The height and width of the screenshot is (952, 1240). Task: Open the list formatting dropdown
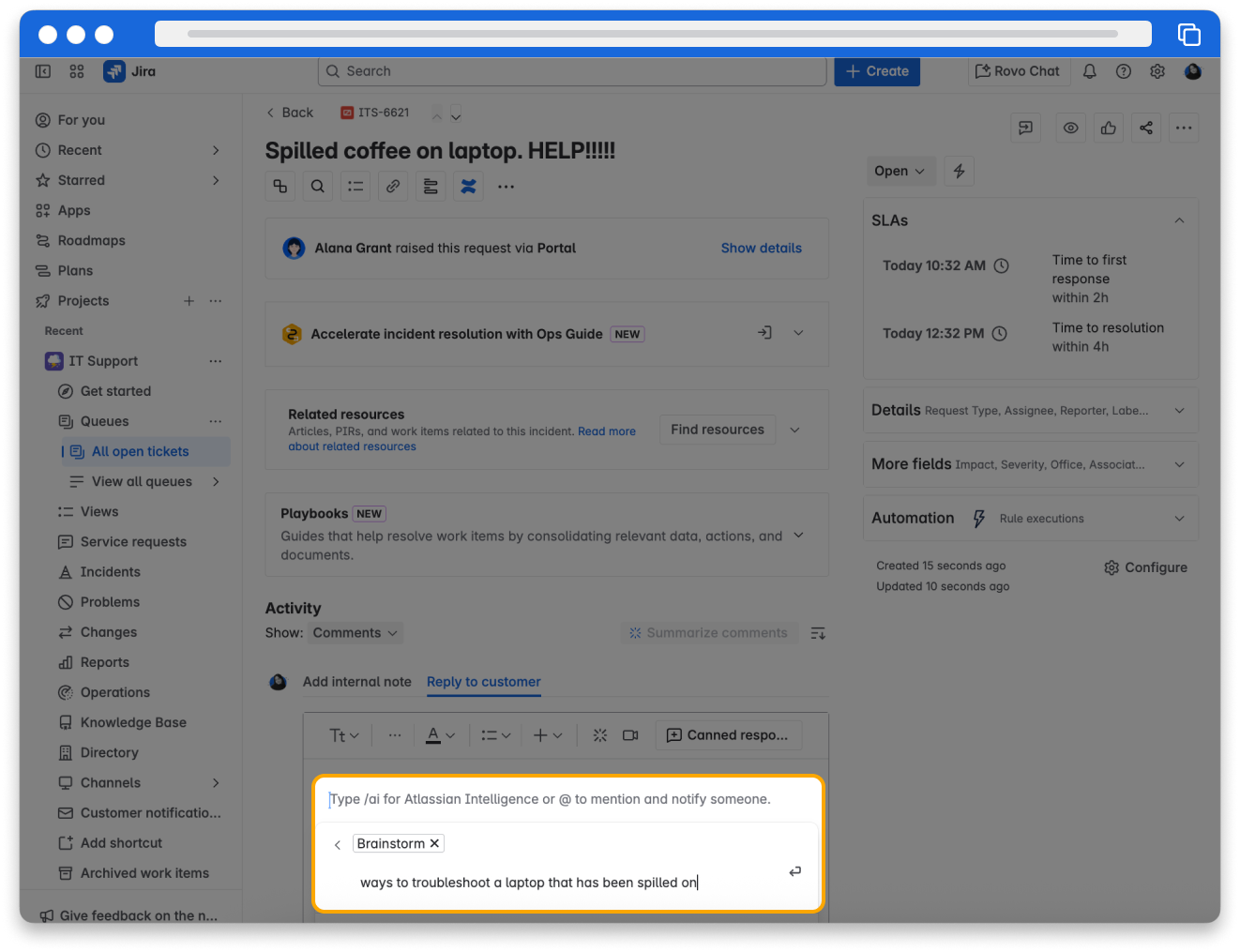[494, 735]
